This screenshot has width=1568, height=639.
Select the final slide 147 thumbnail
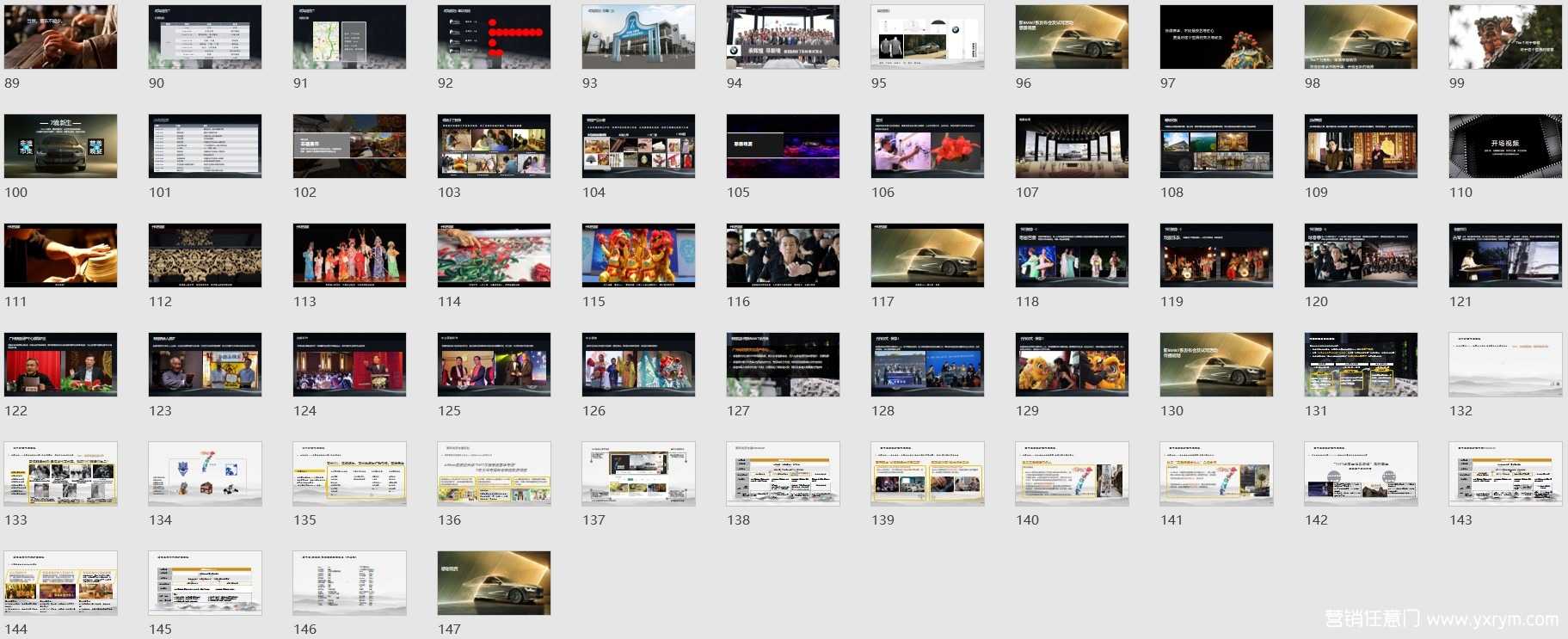pos(494,583)
